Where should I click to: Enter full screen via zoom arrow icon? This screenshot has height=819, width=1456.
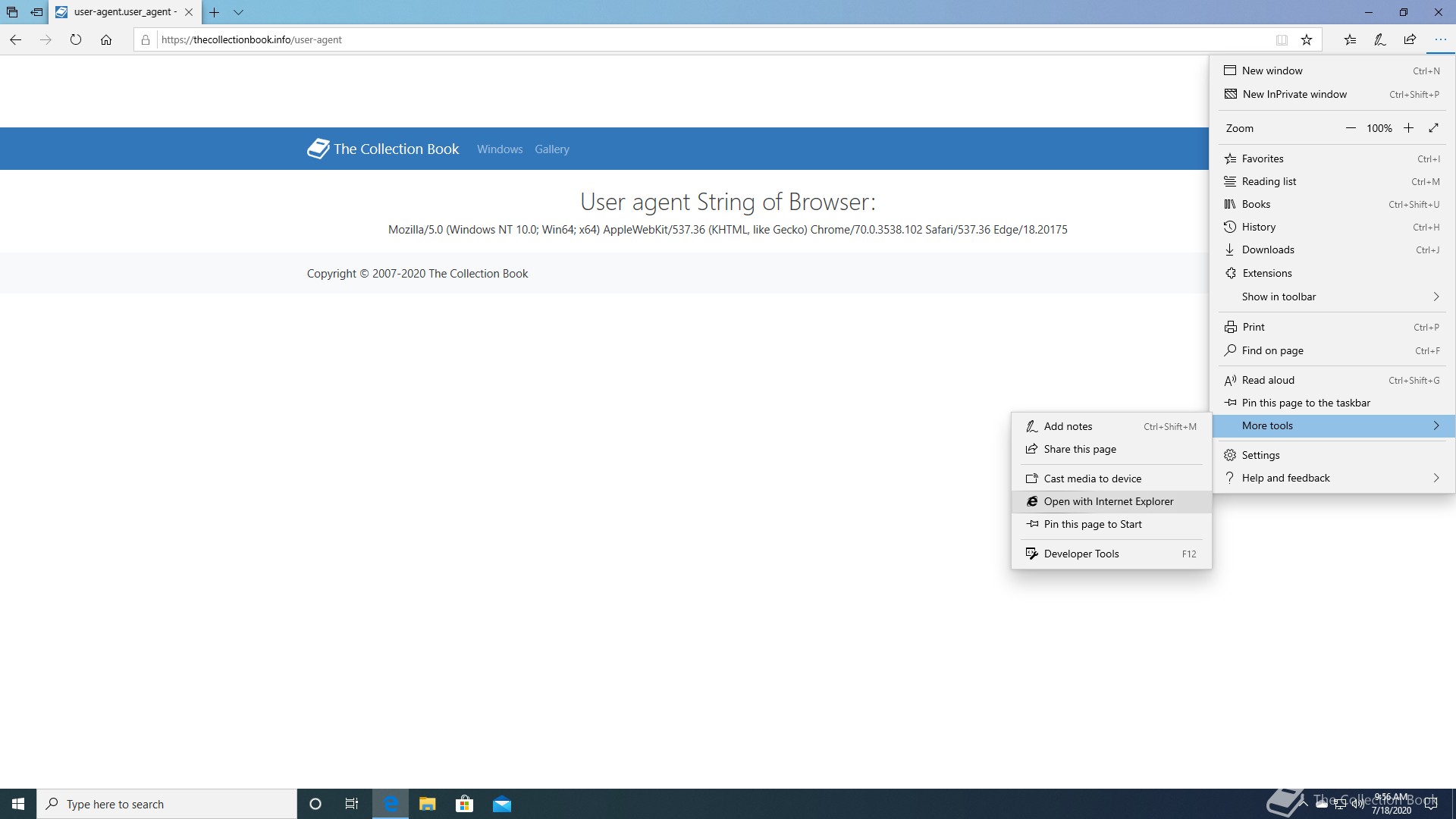(1433, 128)
